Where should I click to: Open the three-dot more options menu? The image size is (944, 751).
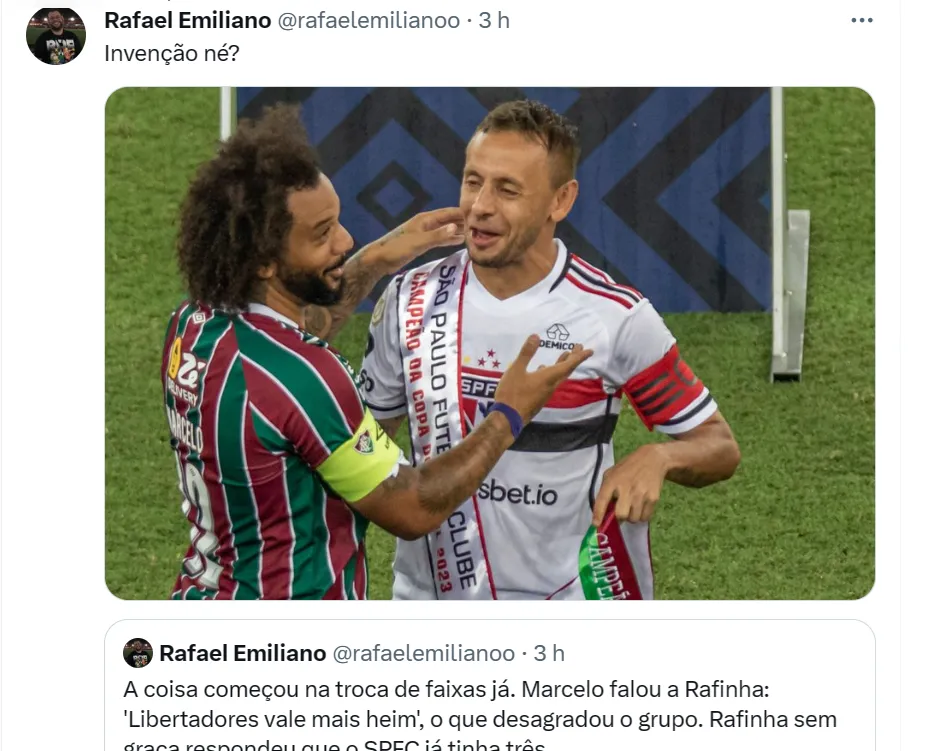pos(862,20)
